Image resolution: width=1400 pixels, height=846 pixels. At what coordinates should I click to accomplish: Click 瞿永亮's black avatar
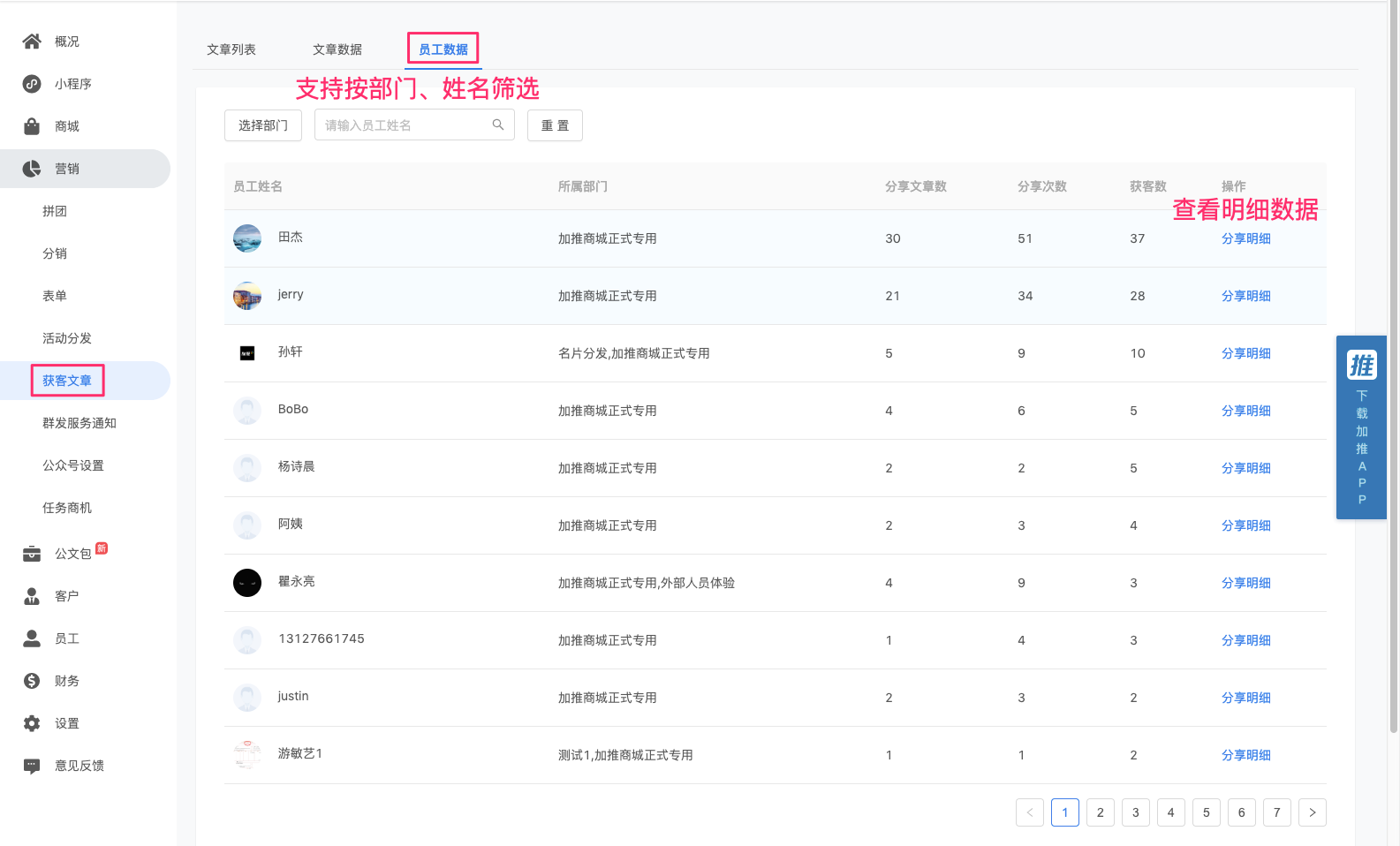click(247, 583)
